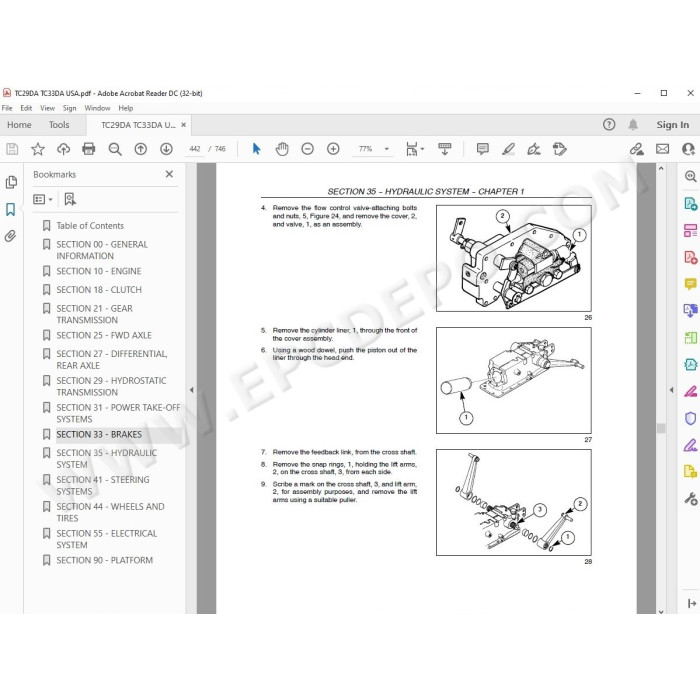Show page thumbnails panel icon

click(x=11, y=182)
